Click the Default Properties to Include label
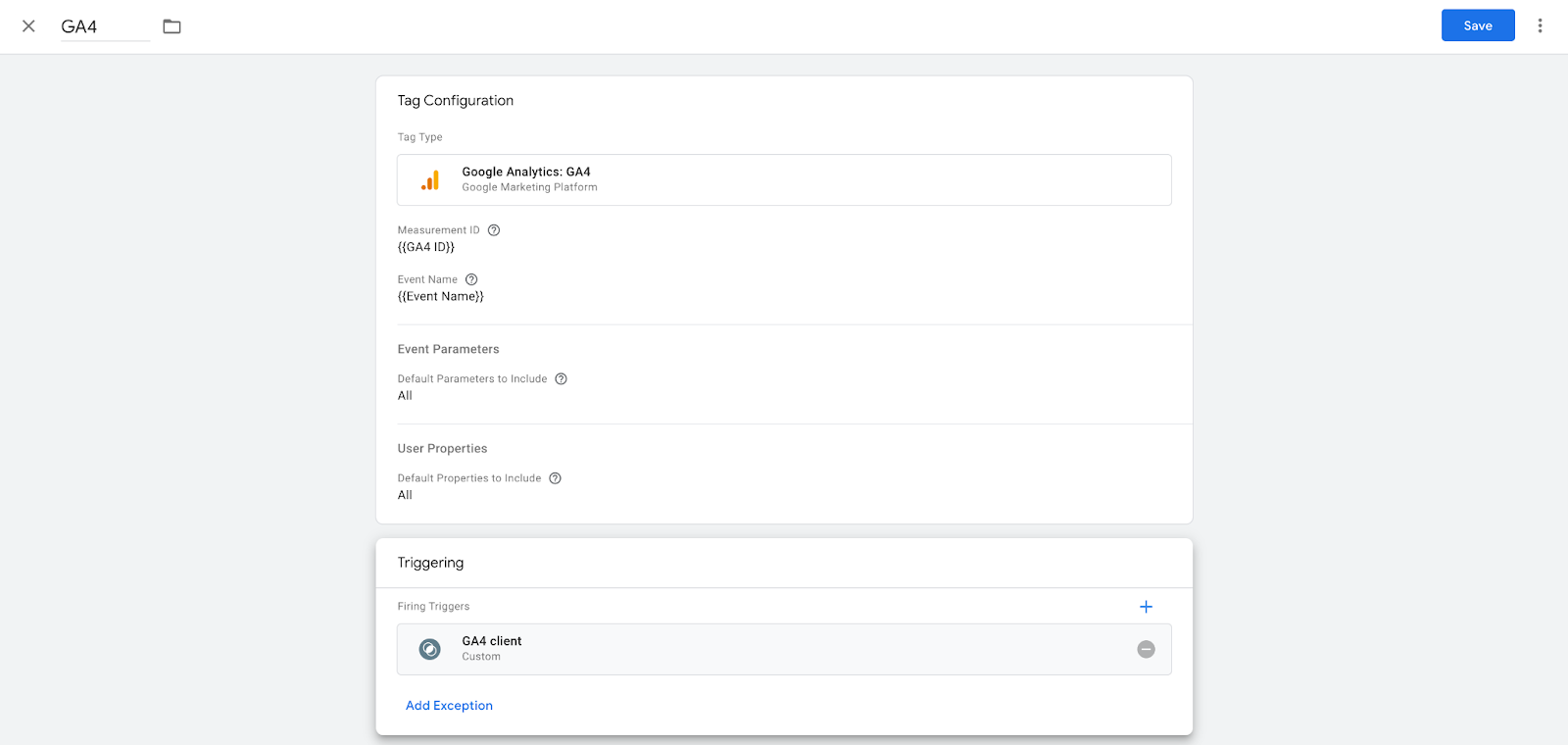Image resolution: width=1568 pixels, height=745 pixels. pyautogui.click(x=469, y=478)
